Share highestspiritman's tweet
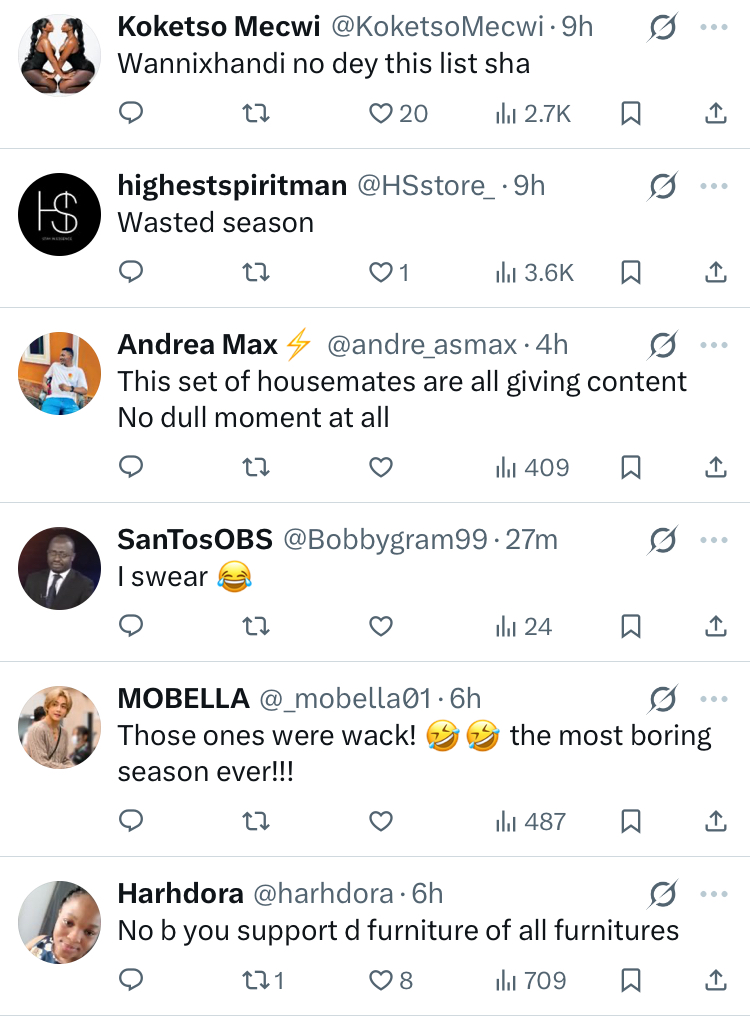The image size is (750, 1020). [x=715, y=272]
